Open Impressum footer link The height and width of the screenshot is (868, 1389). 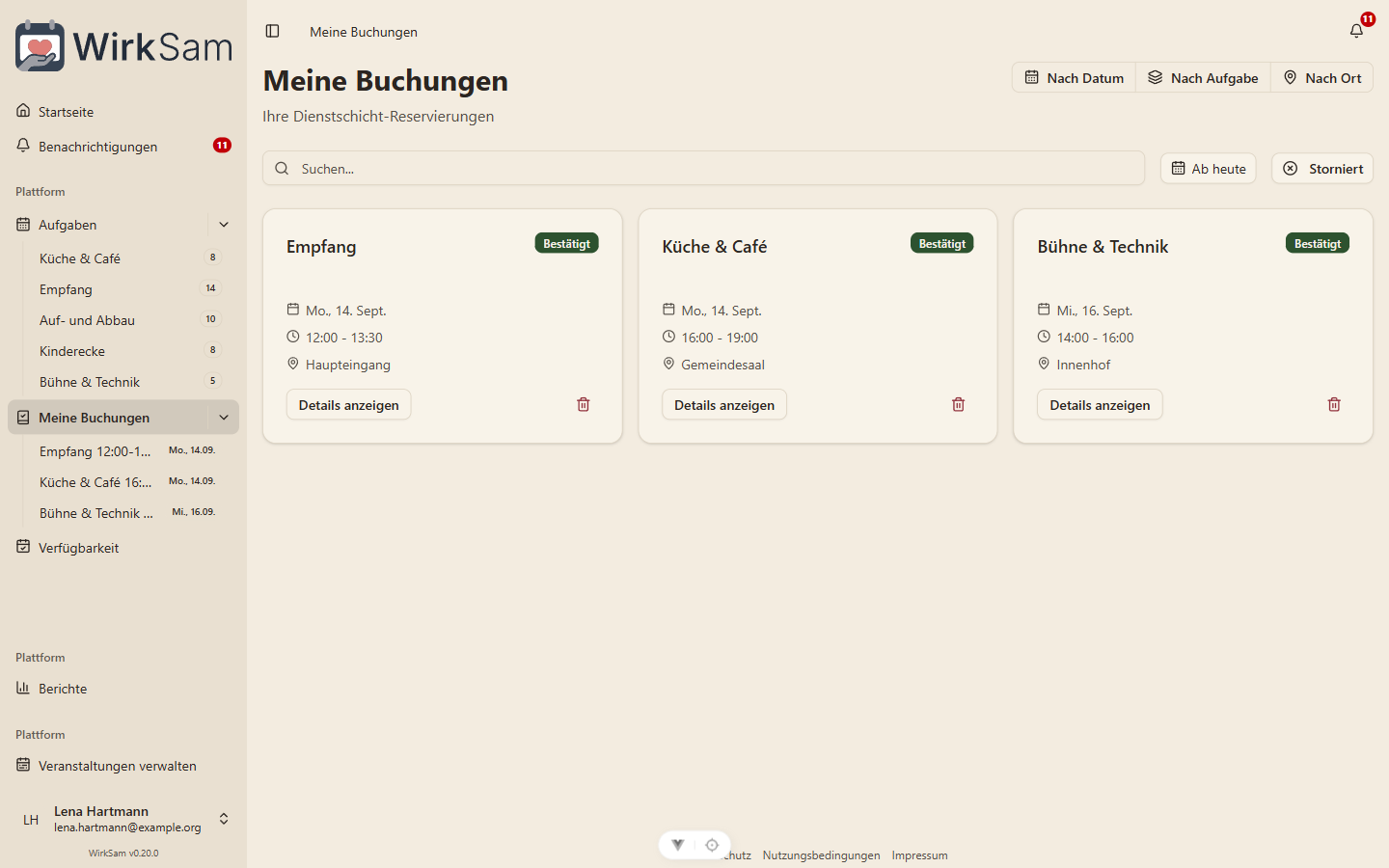pos(919,855)
